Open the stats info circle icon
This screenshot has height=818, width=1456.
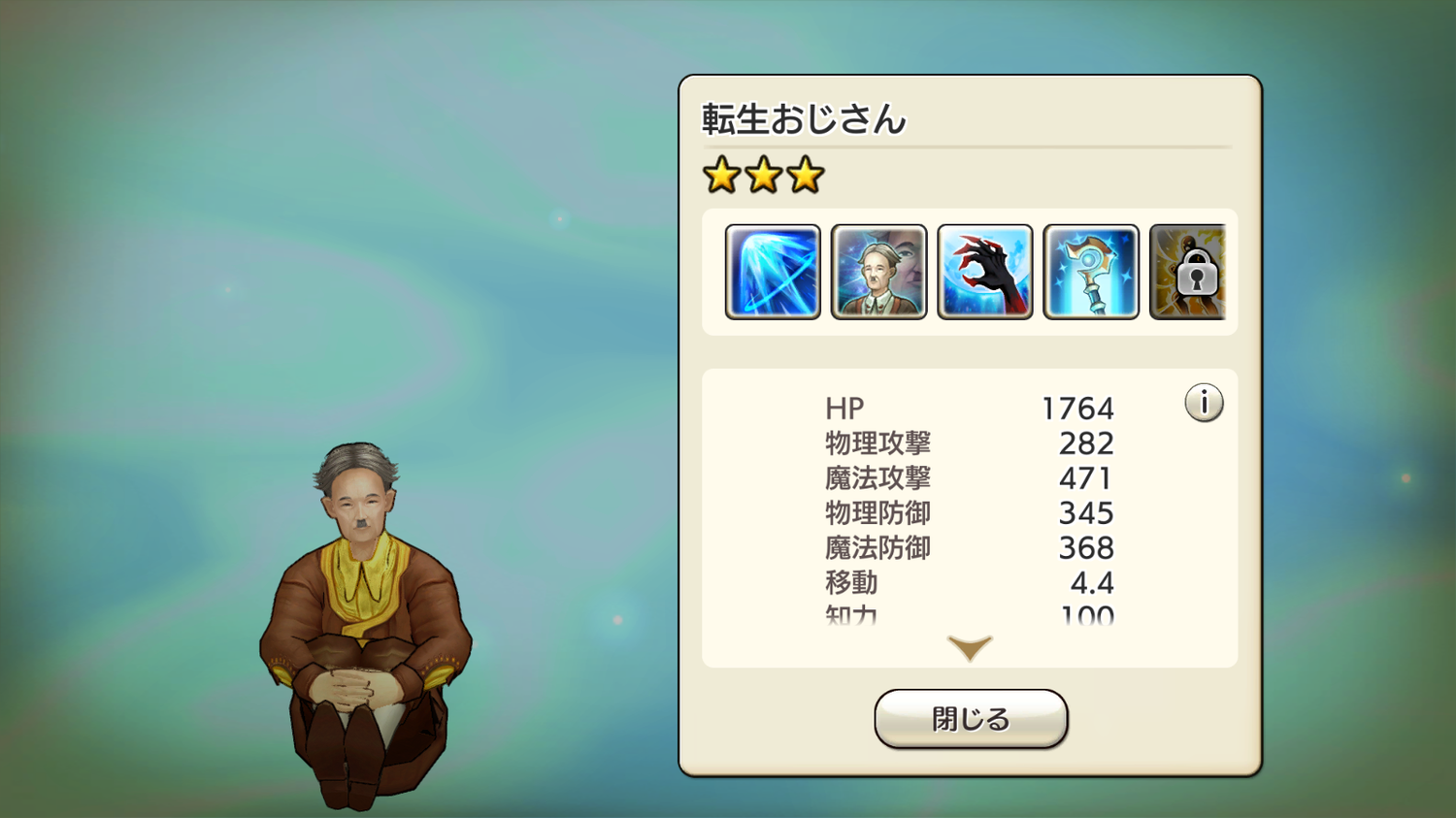pos(1204,403)
